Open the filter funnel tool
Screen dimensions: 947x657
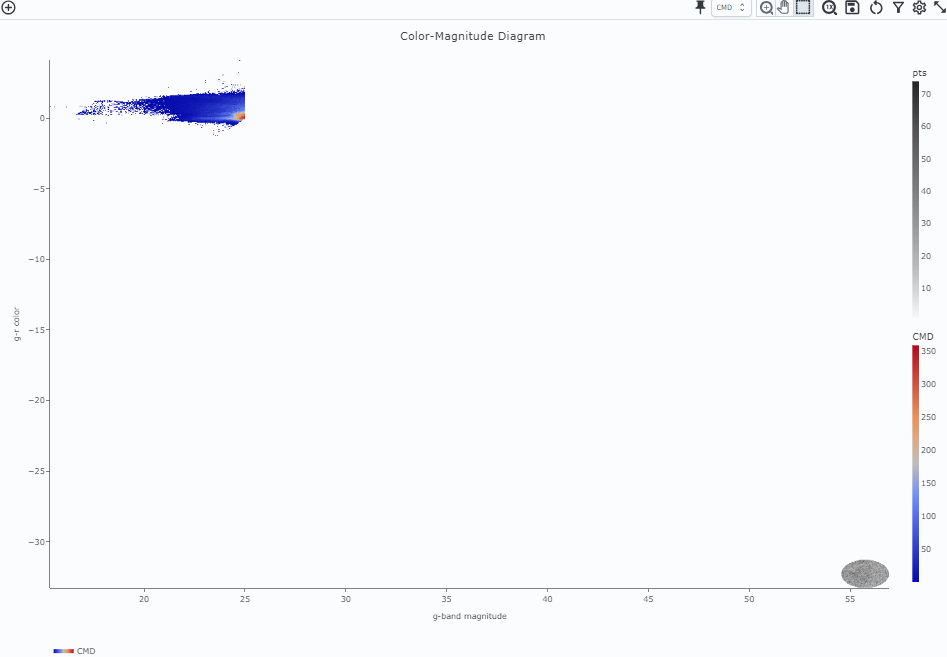898,8
